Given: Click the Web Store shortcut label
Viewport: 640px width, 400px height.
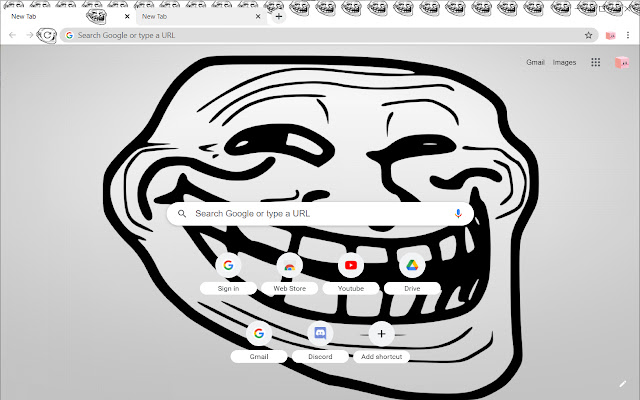Looking at the screenshot, I should (289, 288).
